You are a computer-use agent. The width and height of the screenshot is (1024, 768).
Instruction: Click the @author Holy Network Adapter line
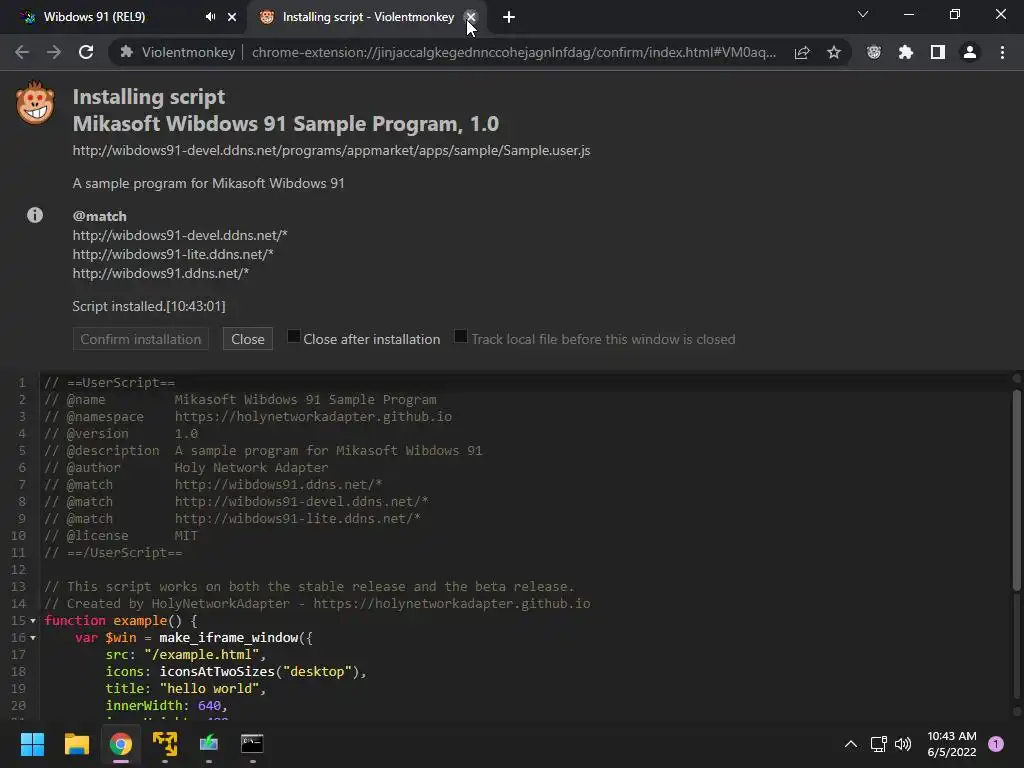click(186, 468)
